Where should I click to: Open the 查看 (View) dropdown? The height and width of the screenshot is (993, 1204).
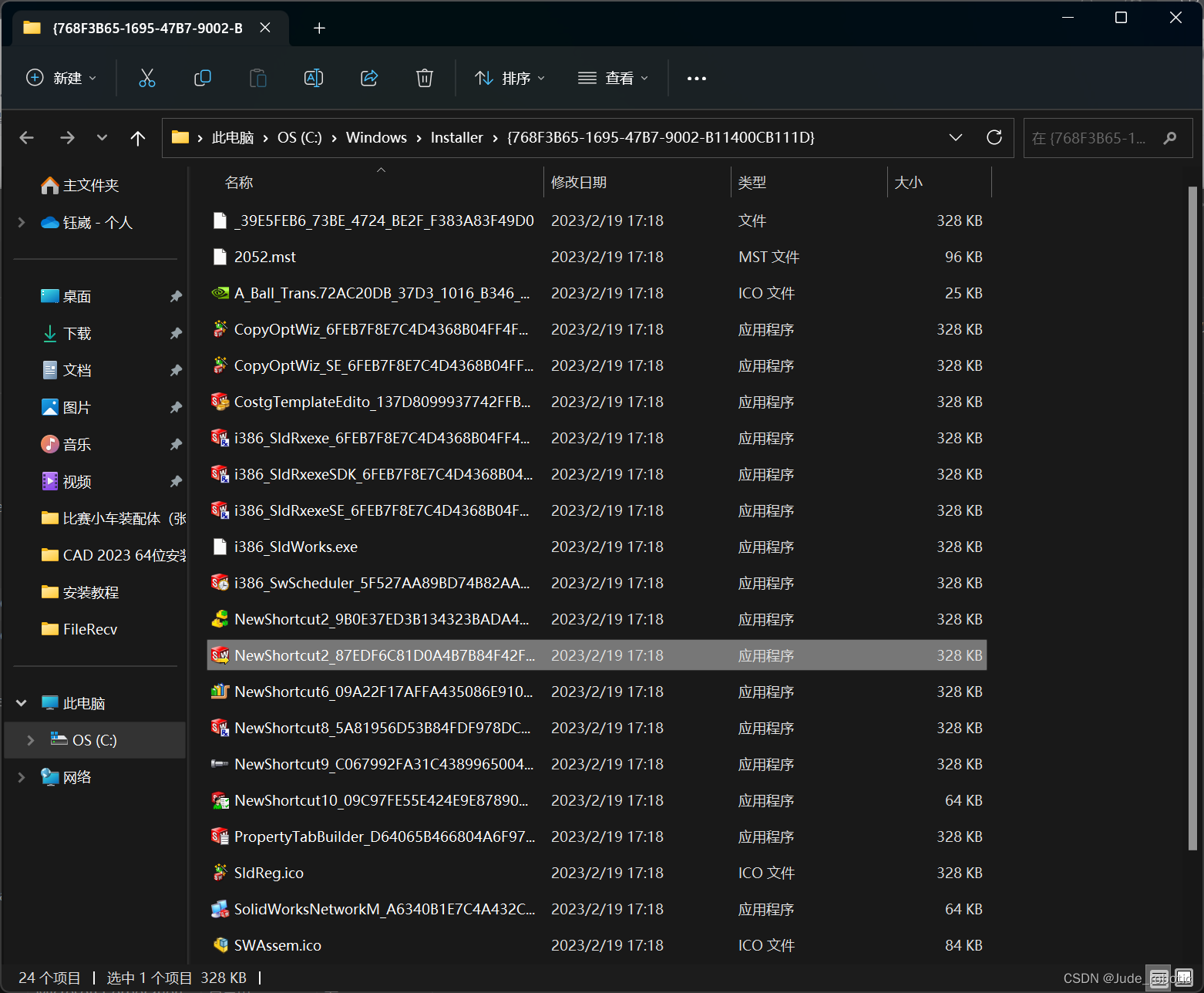614,78
